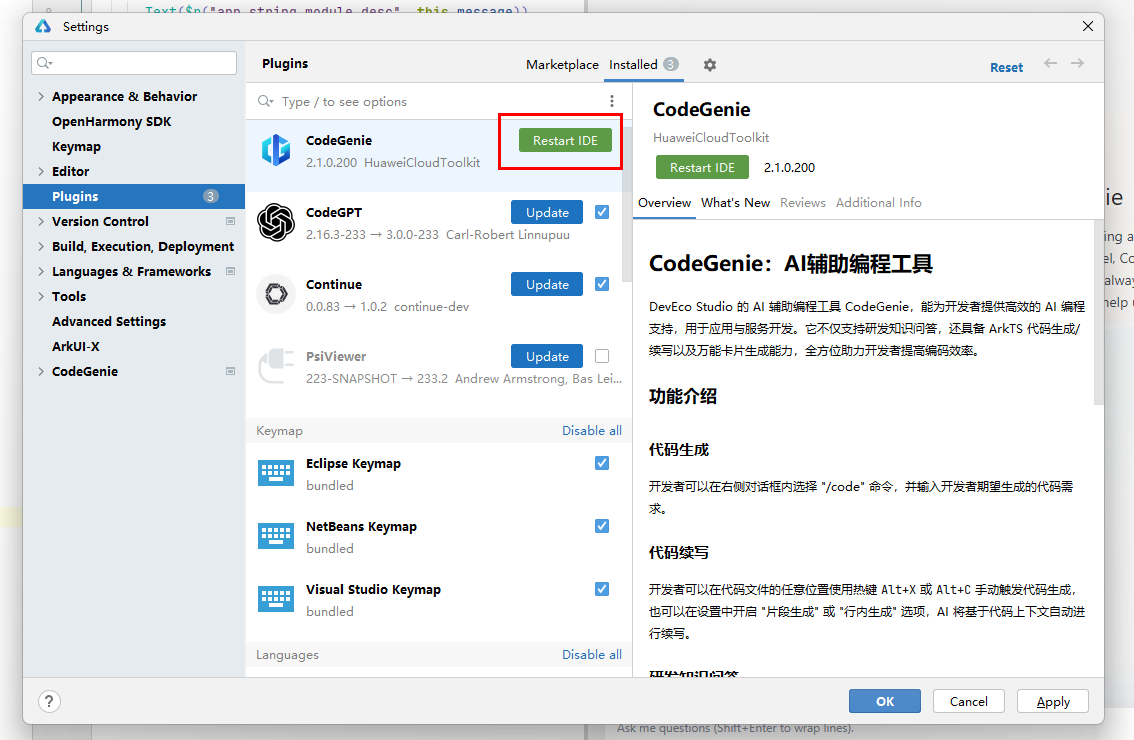Viewport: 1134px width, 740px height.
Task: Click the CodeGenie plugin logo icon
Action: coord(275,150)
